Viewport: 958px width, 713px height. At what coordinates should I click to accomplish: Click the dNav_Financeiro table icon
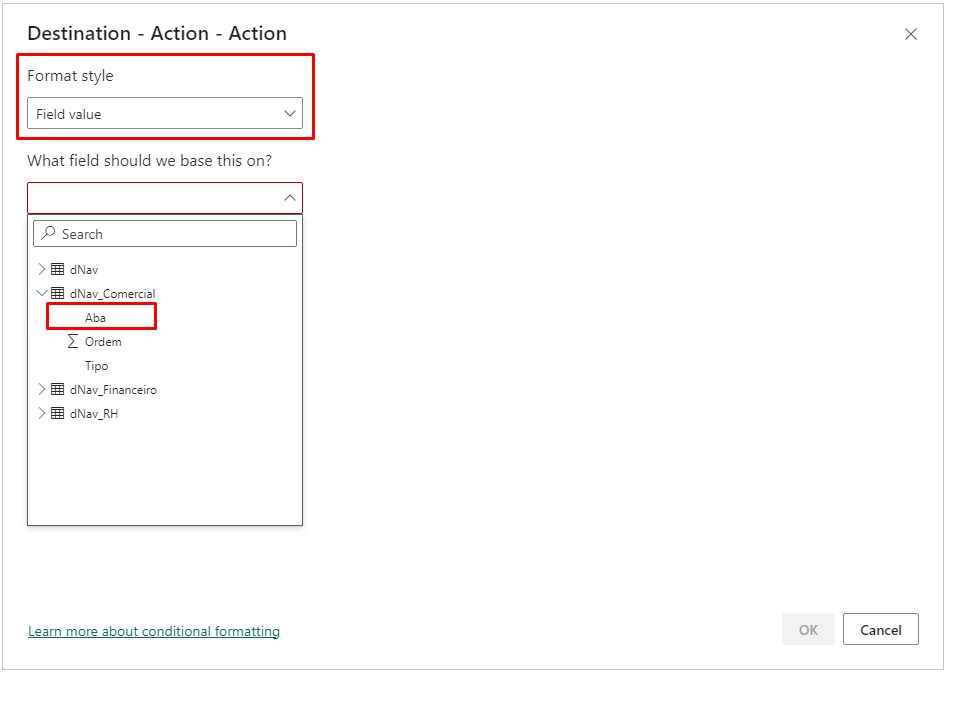point(58,389)
